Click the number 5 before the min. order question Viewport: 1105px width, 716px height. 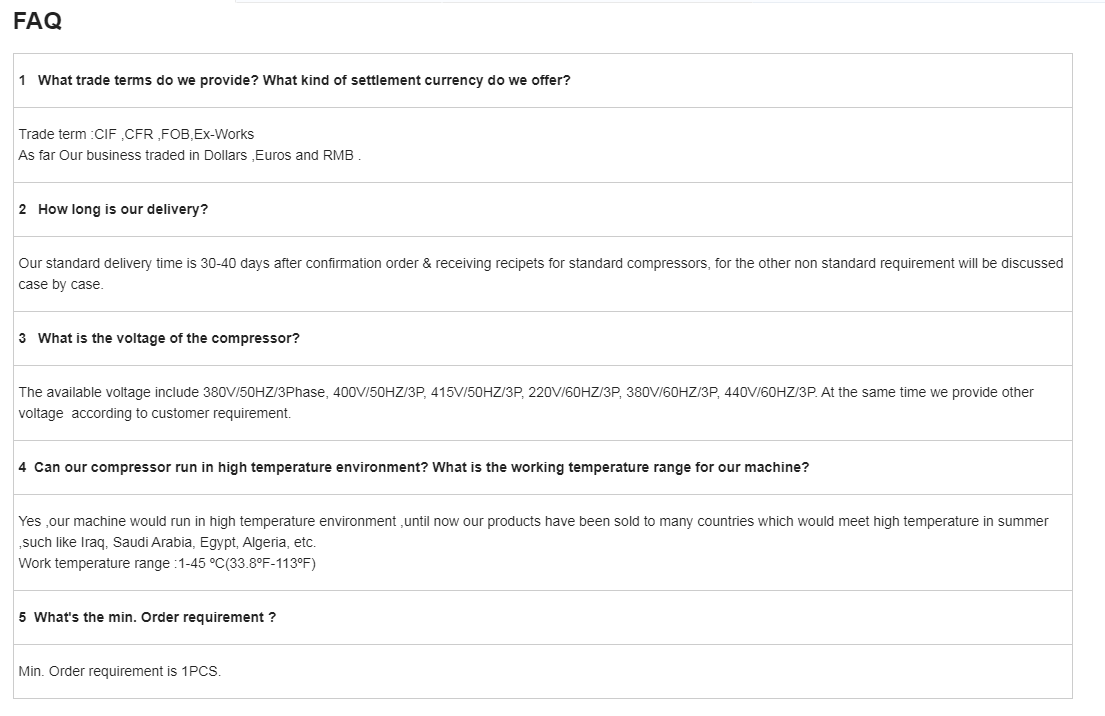[23, 617]
